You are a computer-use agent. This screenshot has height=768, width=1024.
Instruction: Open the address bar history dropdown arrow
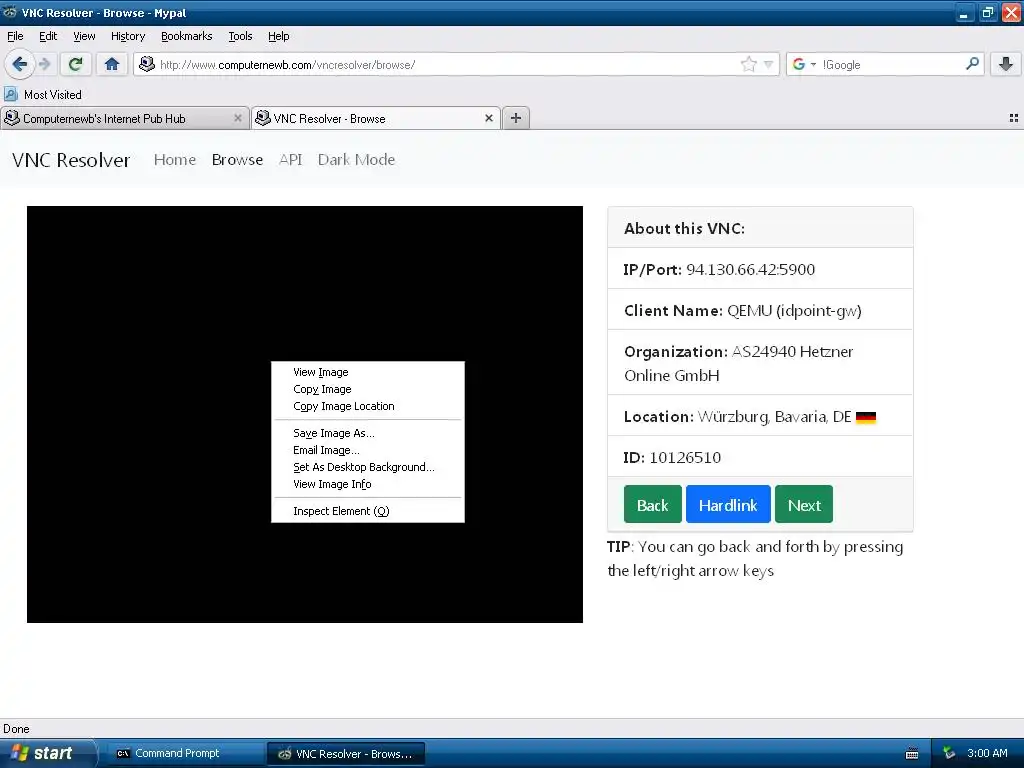tap(768, 64)
